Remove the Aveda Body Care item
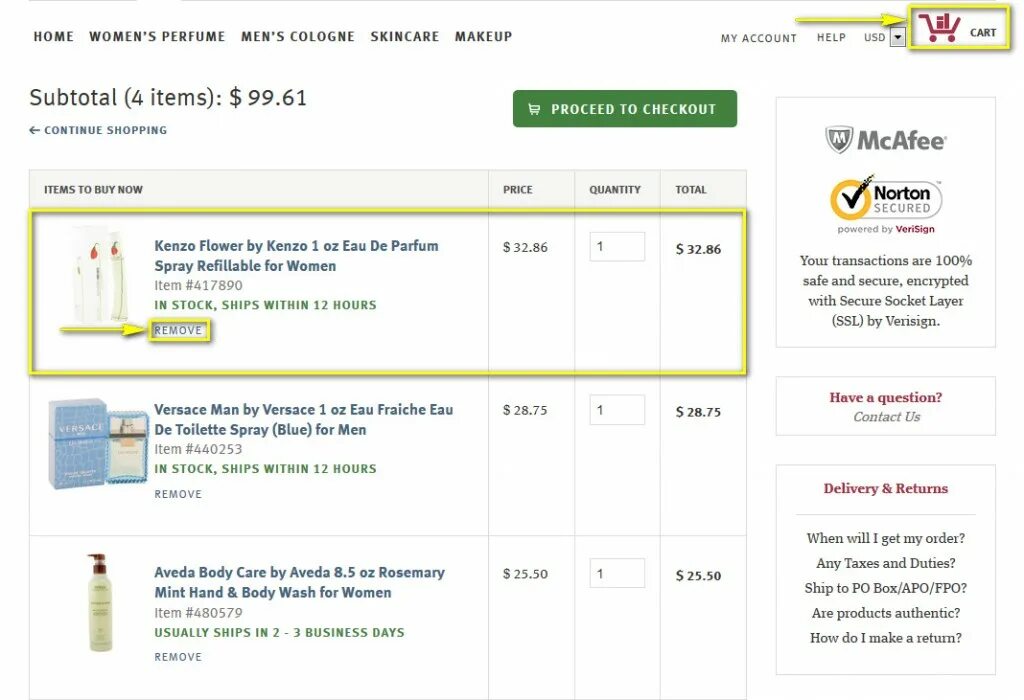 178,657
